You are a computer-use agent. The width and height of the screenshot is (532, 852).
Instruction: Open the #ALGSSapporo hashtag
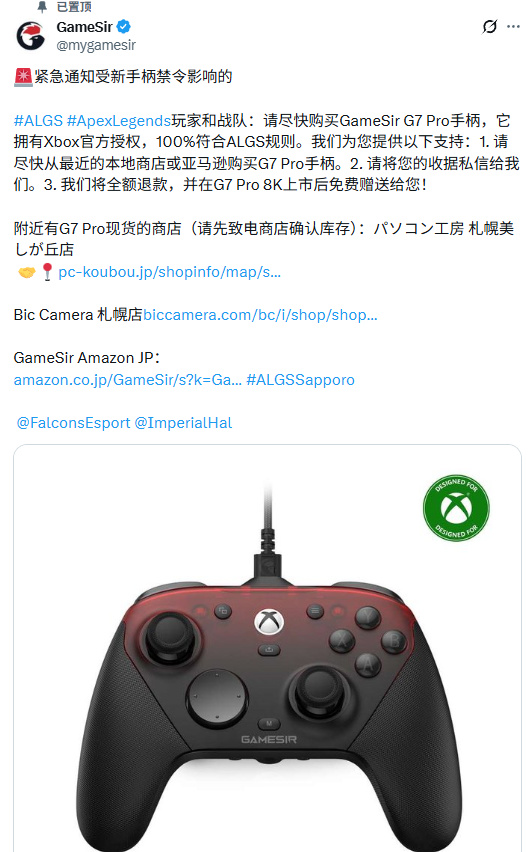click(301, 380)
